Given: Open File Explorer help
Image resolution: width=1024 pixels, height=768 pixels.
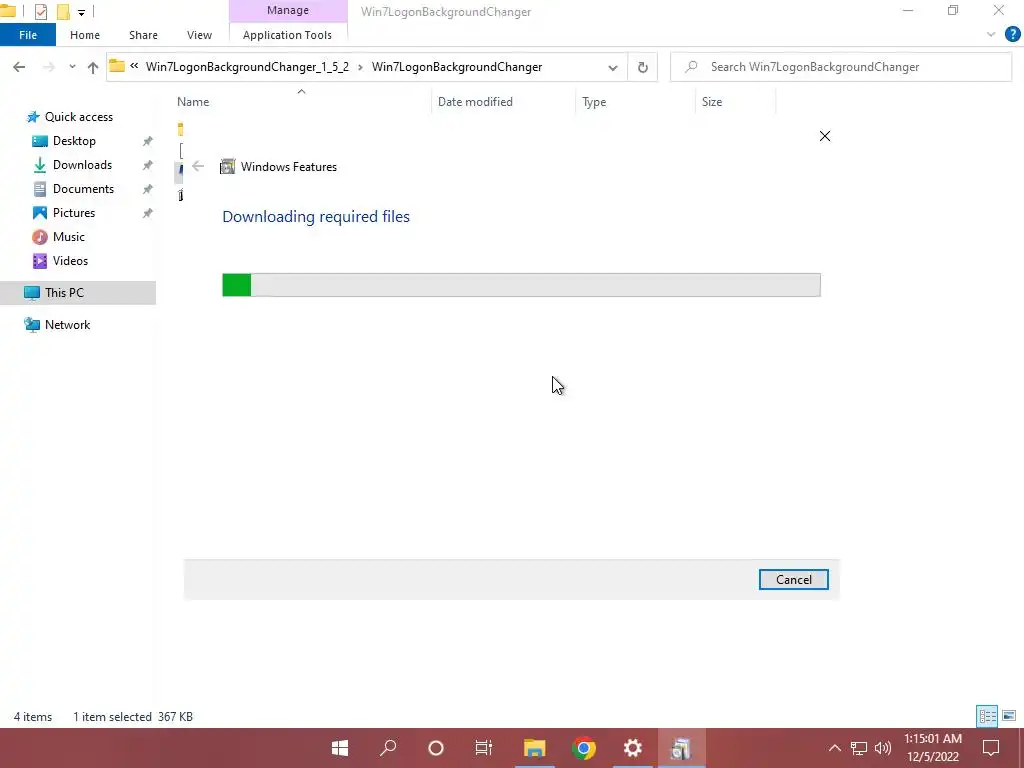Looking at the screenshot, I should pyautogui.click(x=1012, y=35).
